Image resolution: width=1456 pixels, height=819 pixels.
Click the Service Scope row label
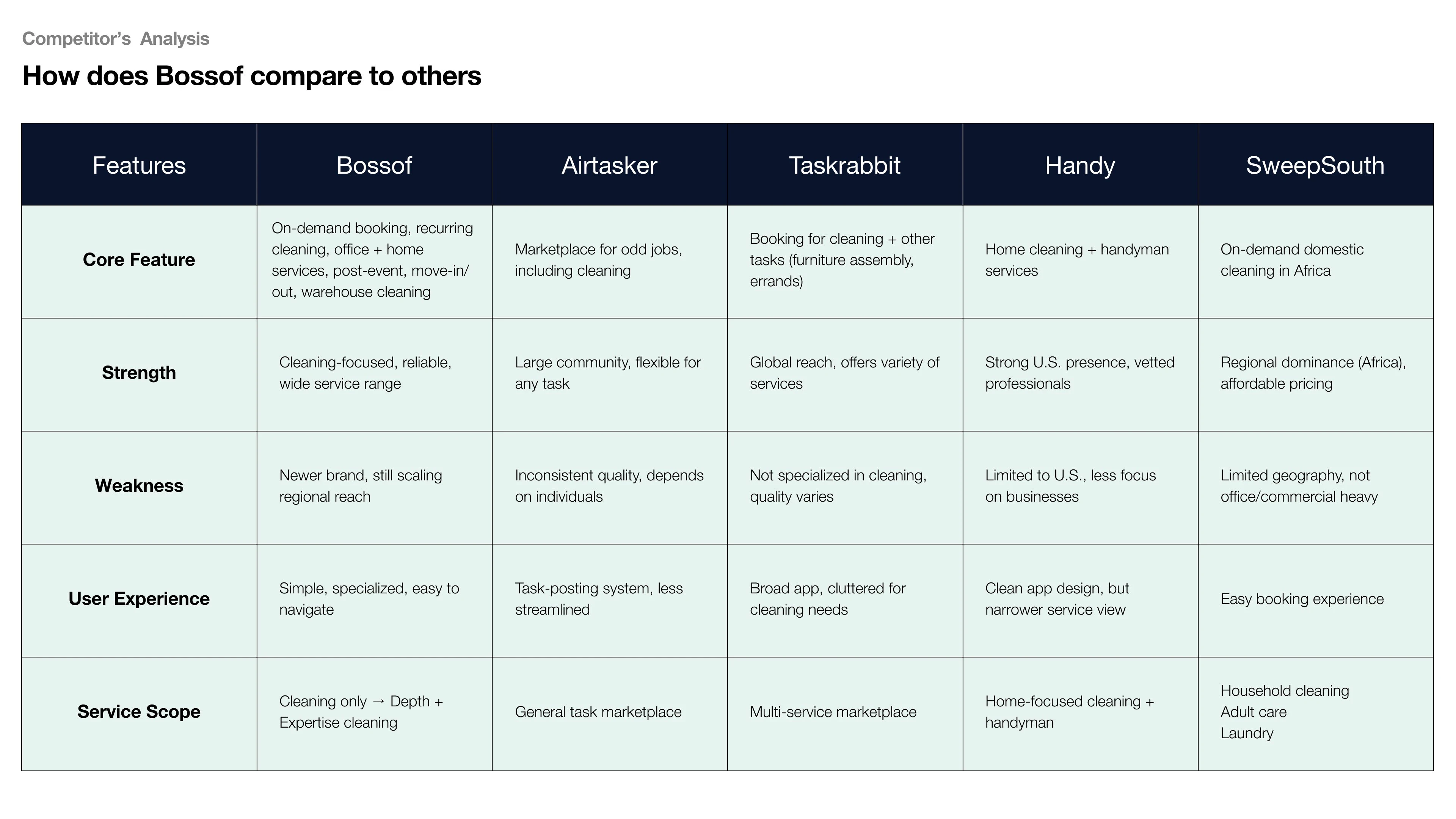139,712
